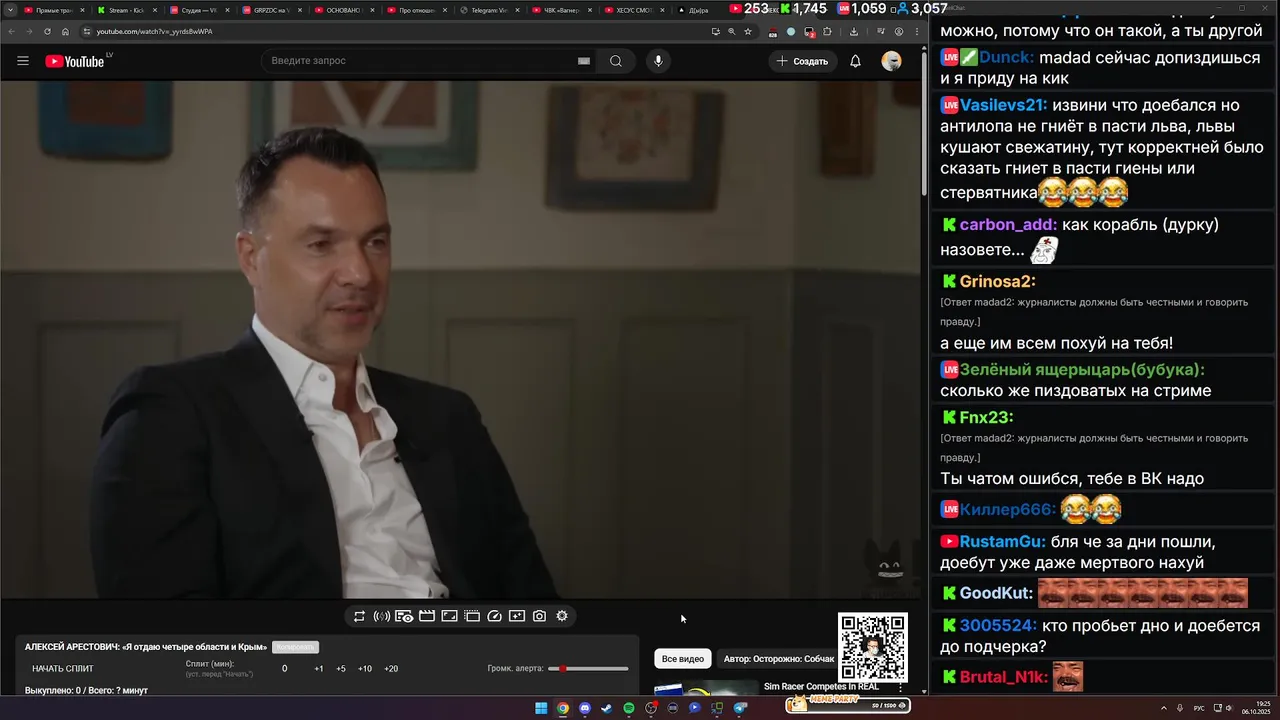Click chat username RustamGu

[1003, 541]
